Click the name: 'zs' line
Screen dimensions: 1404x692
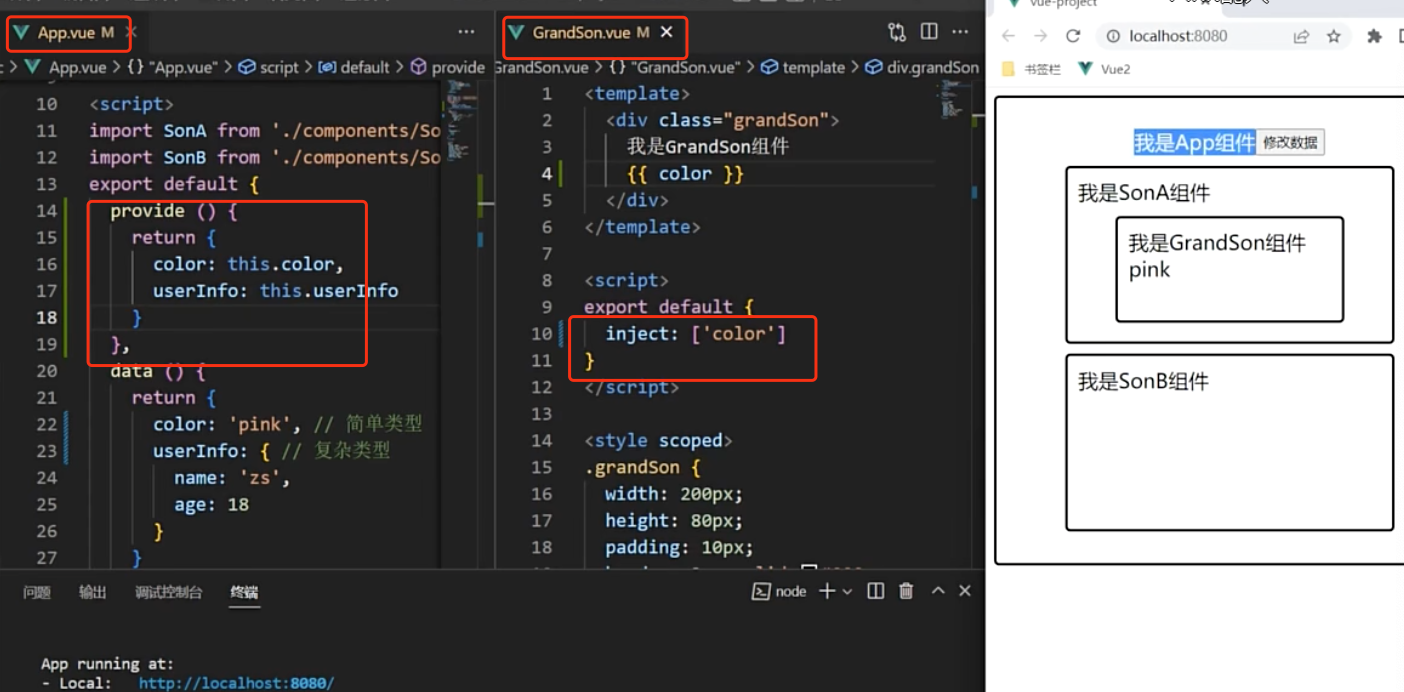231,478
